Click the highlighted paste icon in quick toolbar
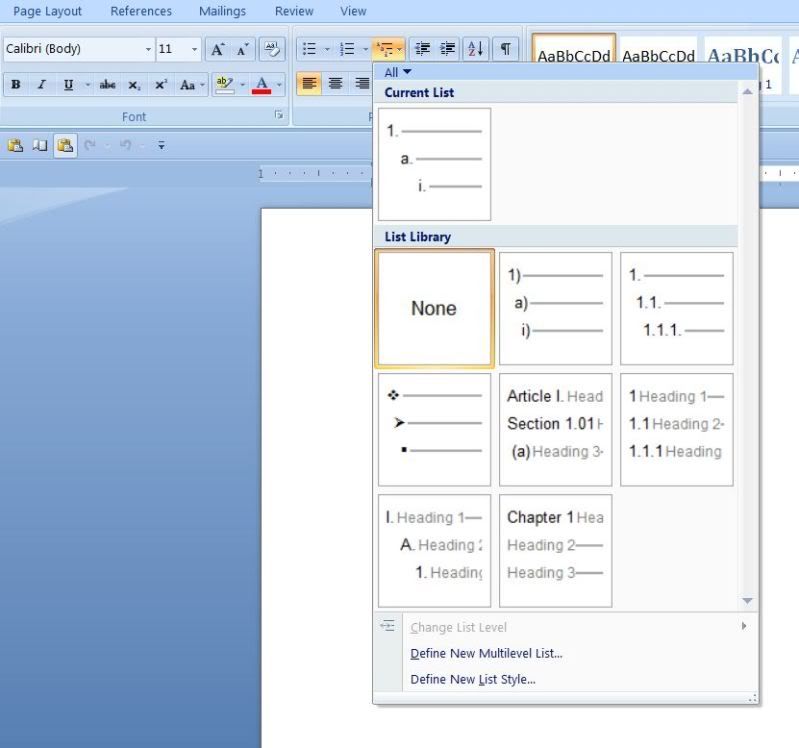This screenshot has height=748, width=799. pyautogui.click(x=65, y=146)
